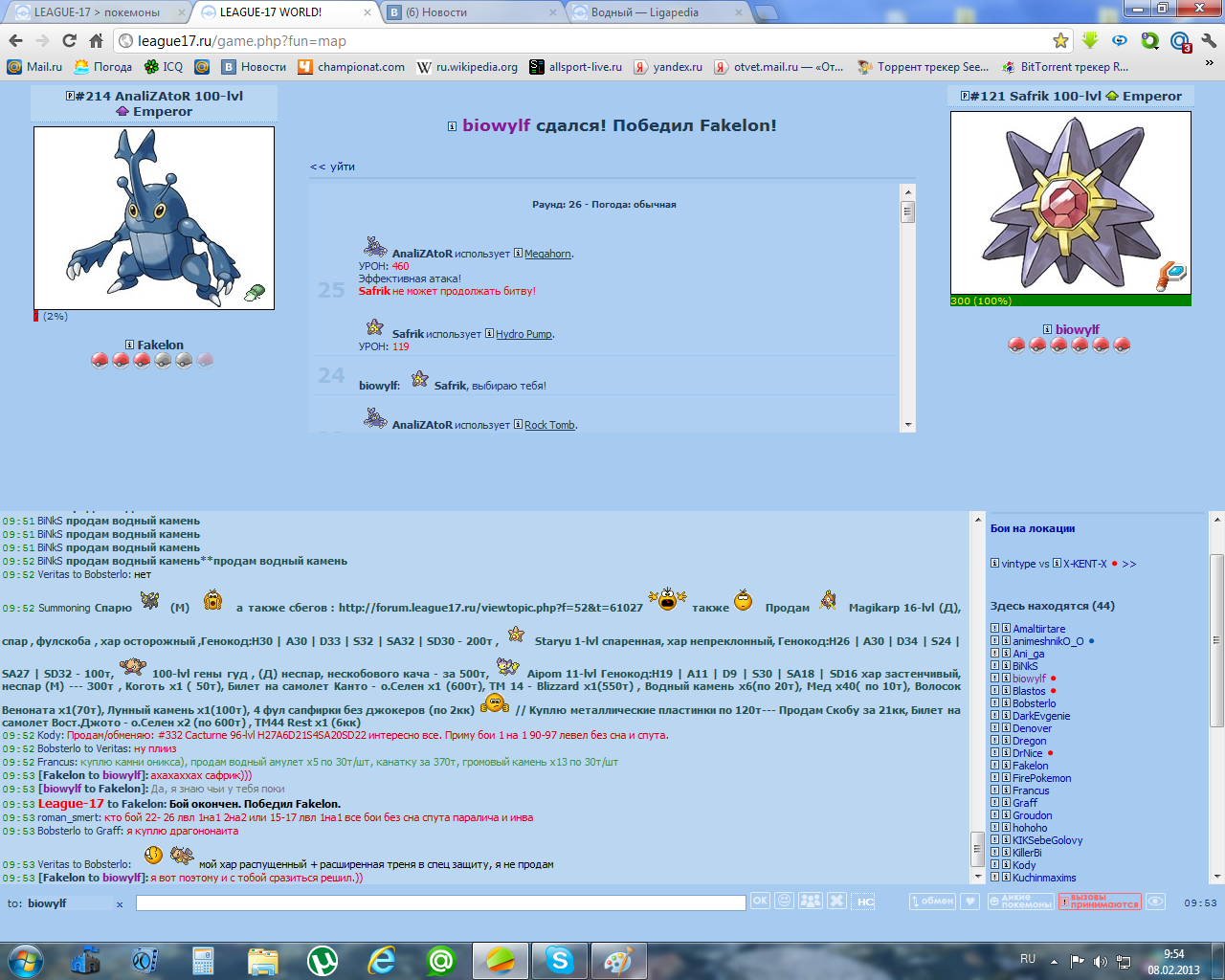Viewport: 1225px width, 980px height.
Task: Open info icon beside Rock Tomb
Action: [518, 425]
